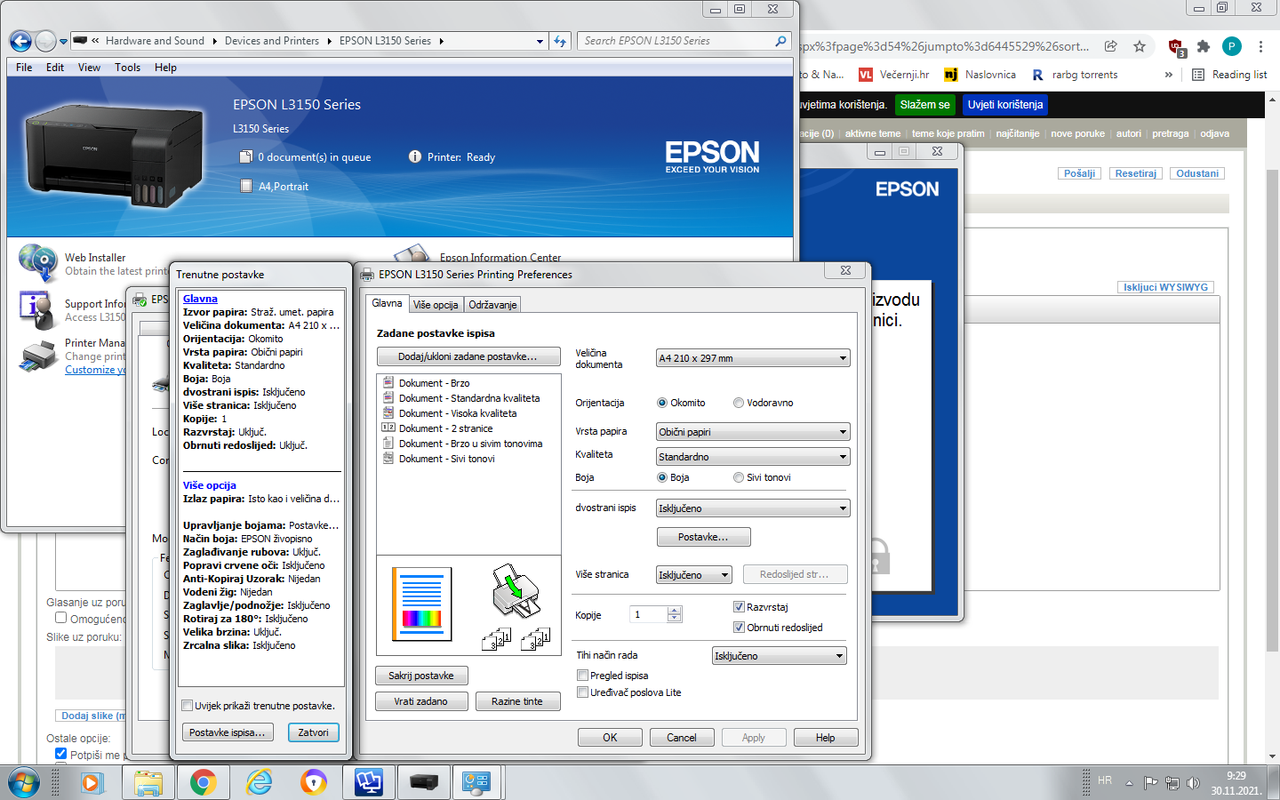Click Postavke button under dvostrani ispis
Viewport: 1280px width, 800px height.
tap(703, 537)
